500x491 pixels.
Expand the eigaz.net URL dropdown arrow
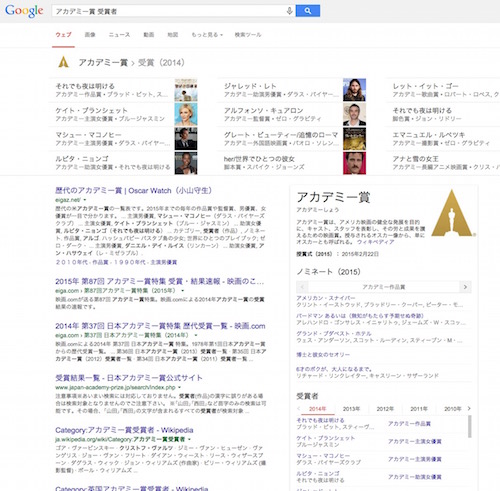tap(85, 200)
